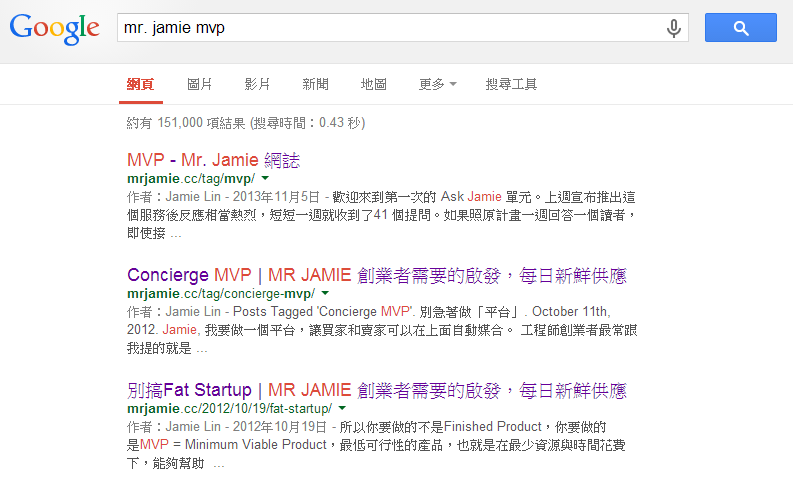
Task: Expand the 更多 dropdown menu
Action: (437, 84)
